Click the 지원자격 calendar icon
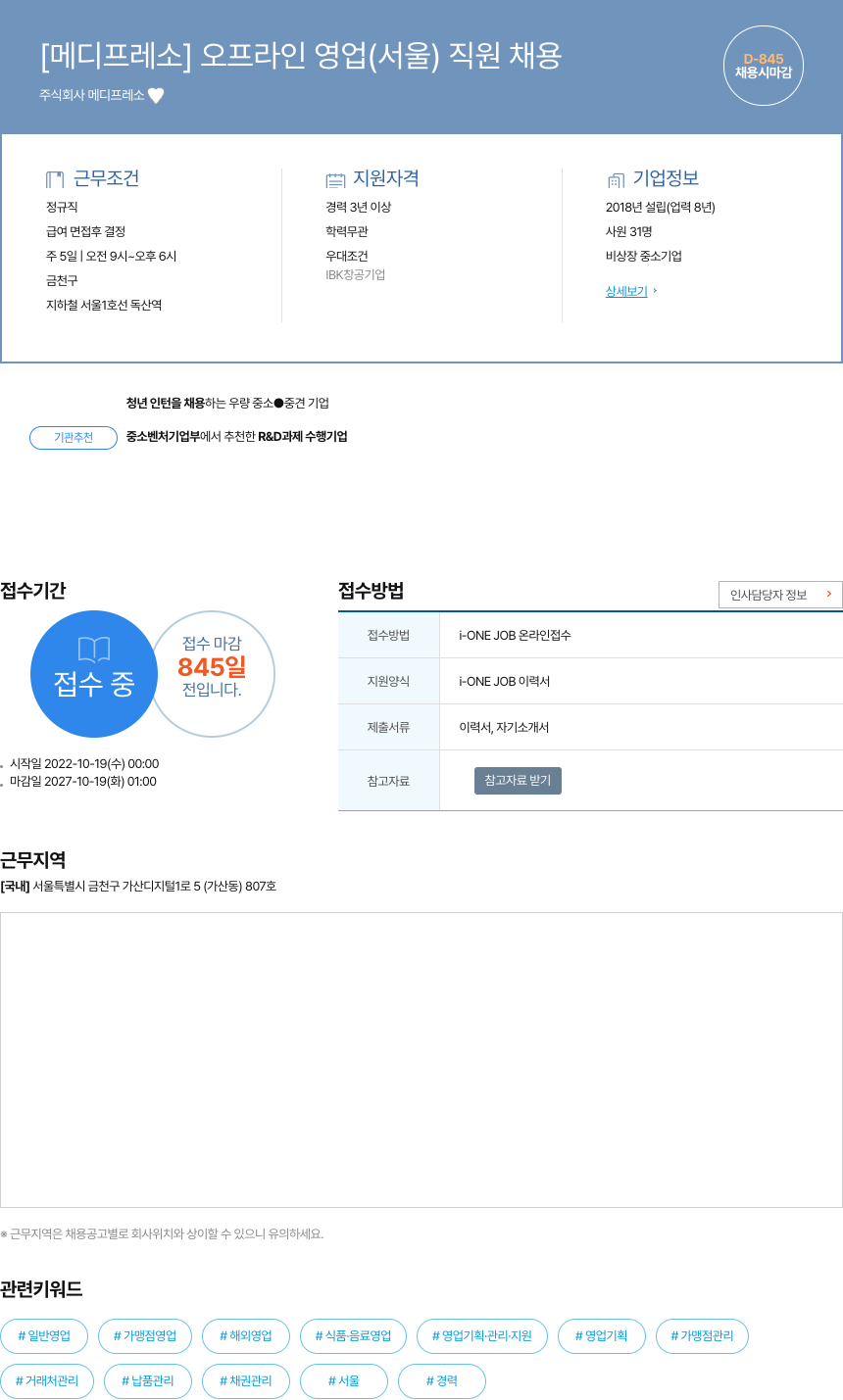This screenshot has width=843, height=1400. click(335, 180)
